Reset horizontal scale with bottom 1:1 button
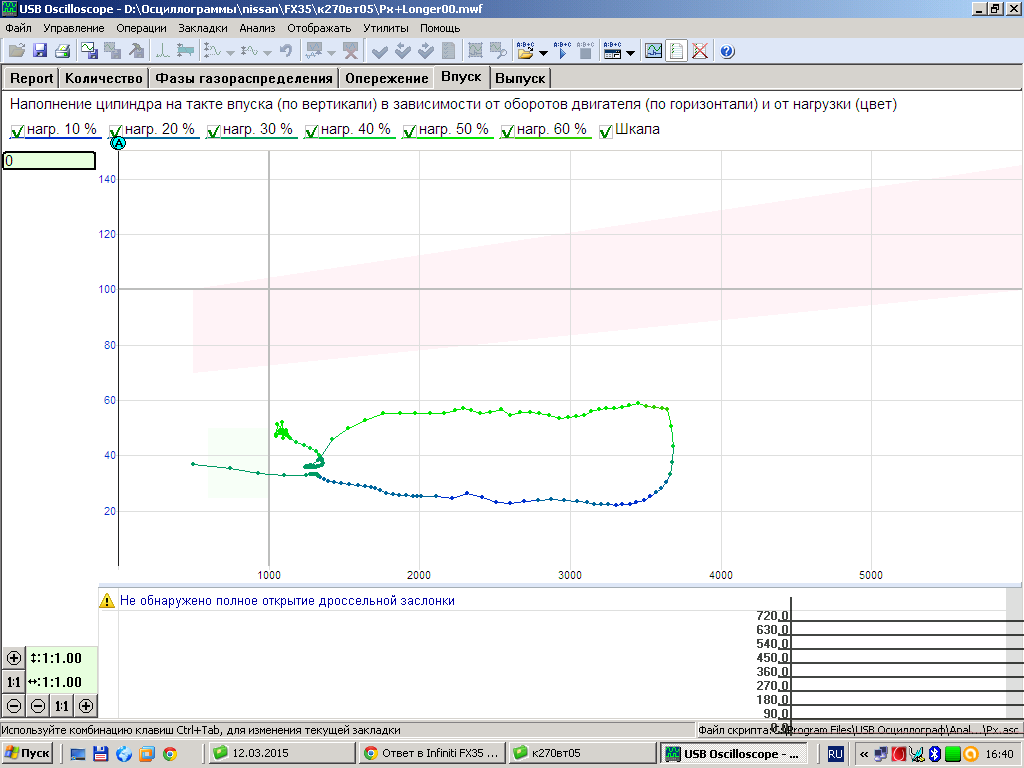 point(61,705)
